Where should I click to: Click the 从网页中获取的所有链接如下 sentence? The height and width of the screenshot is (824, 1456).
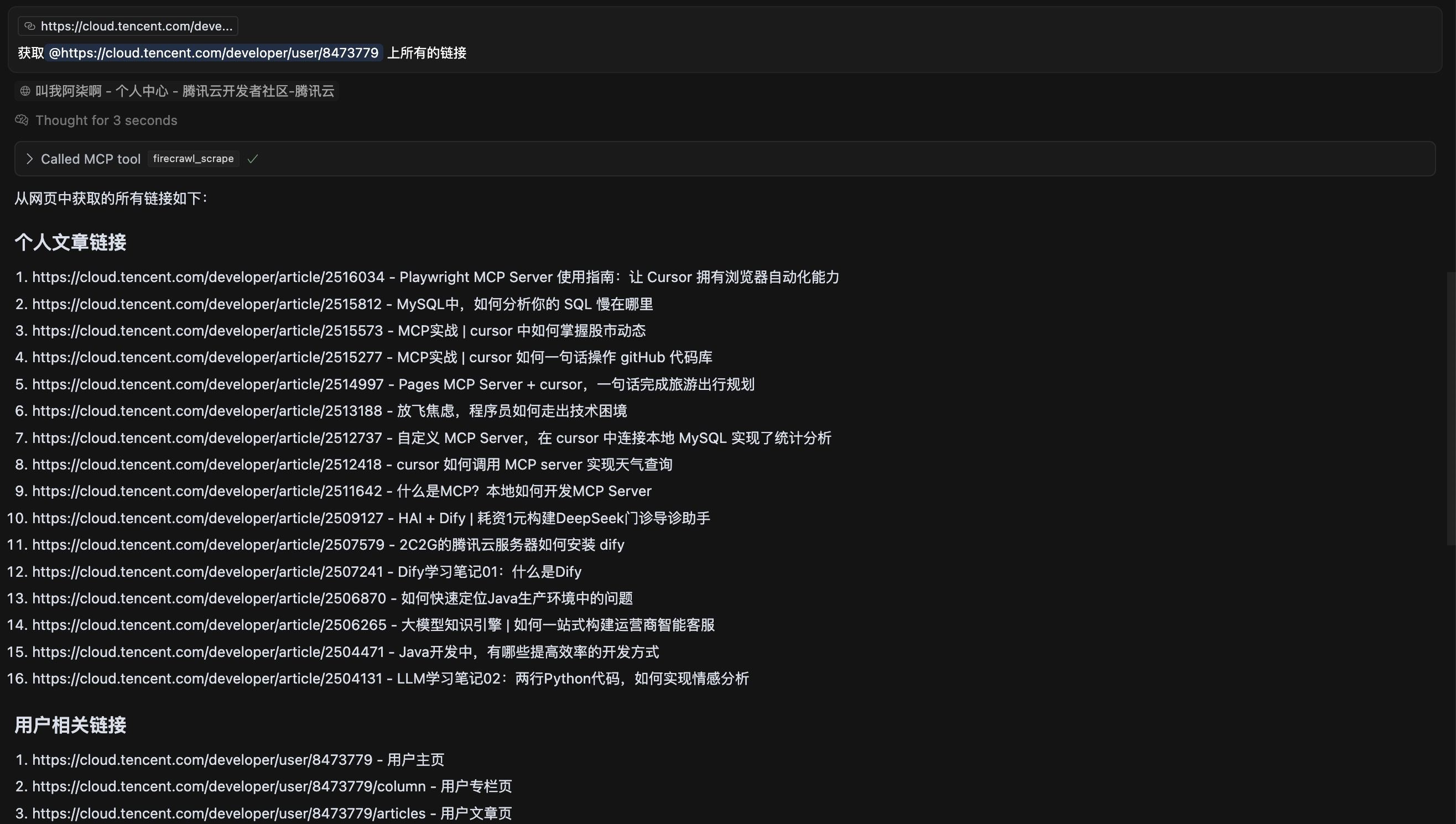pos(112,199)
